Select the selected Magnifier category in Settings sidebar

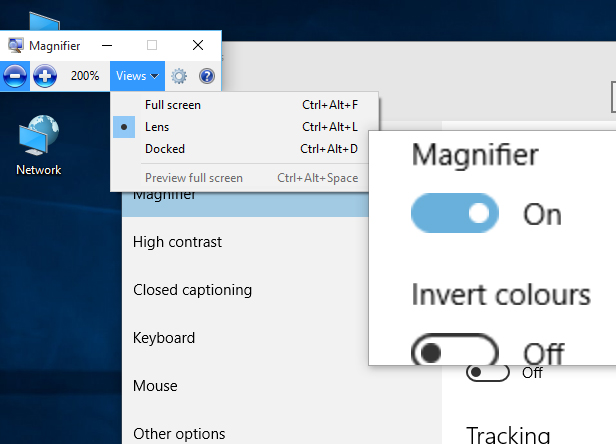click(245, 204)
